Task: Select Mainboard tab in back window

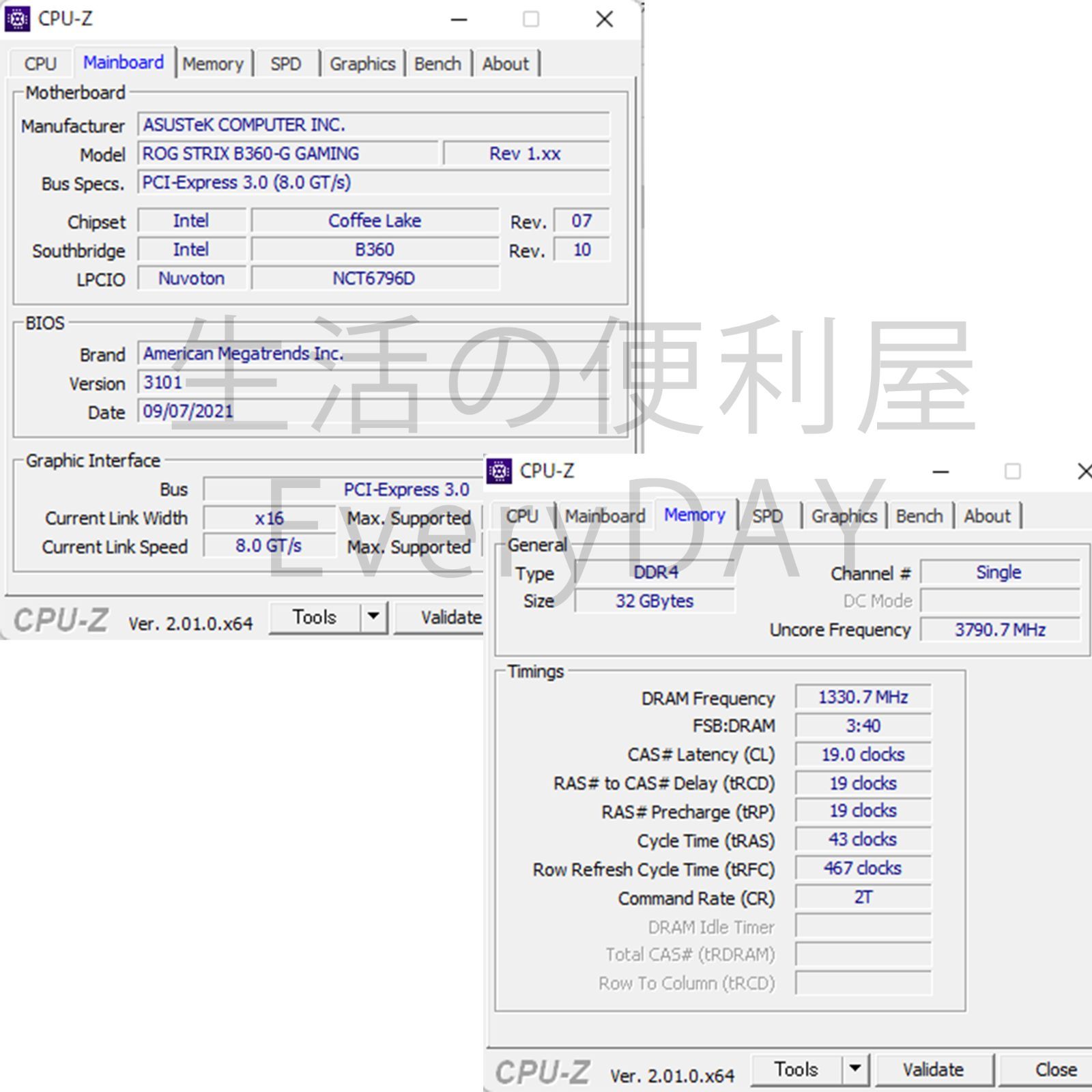Action: (x=124, y=62)
